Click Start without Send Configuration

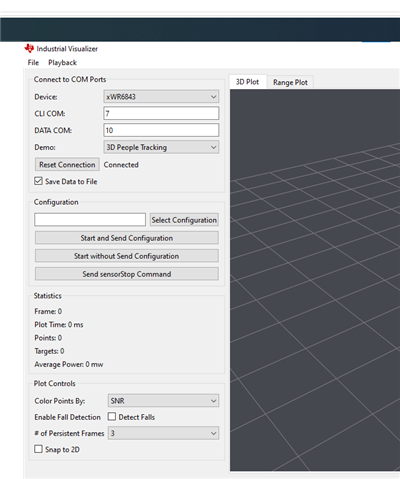tap(127, 256)
